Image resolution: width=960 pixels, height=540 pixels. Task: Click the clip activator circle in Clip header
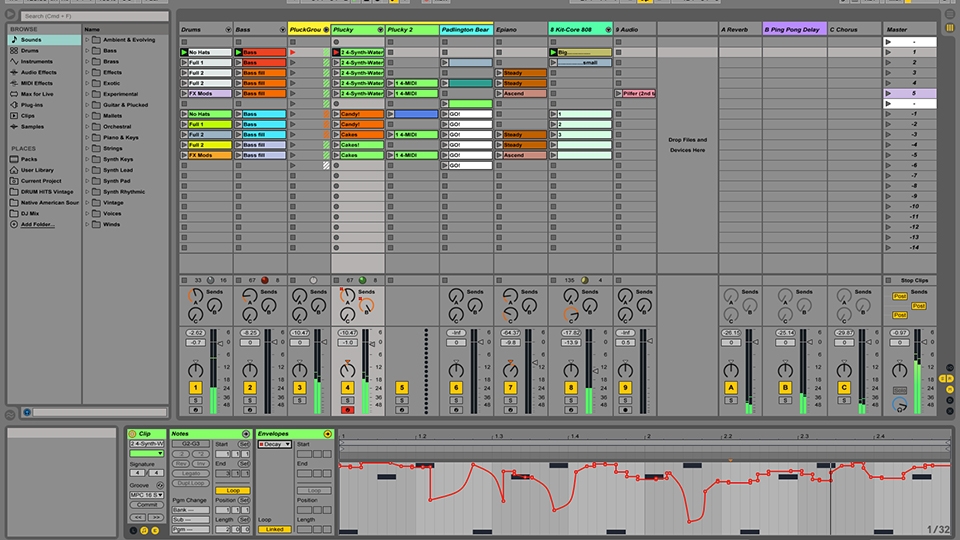coord(132,433)
